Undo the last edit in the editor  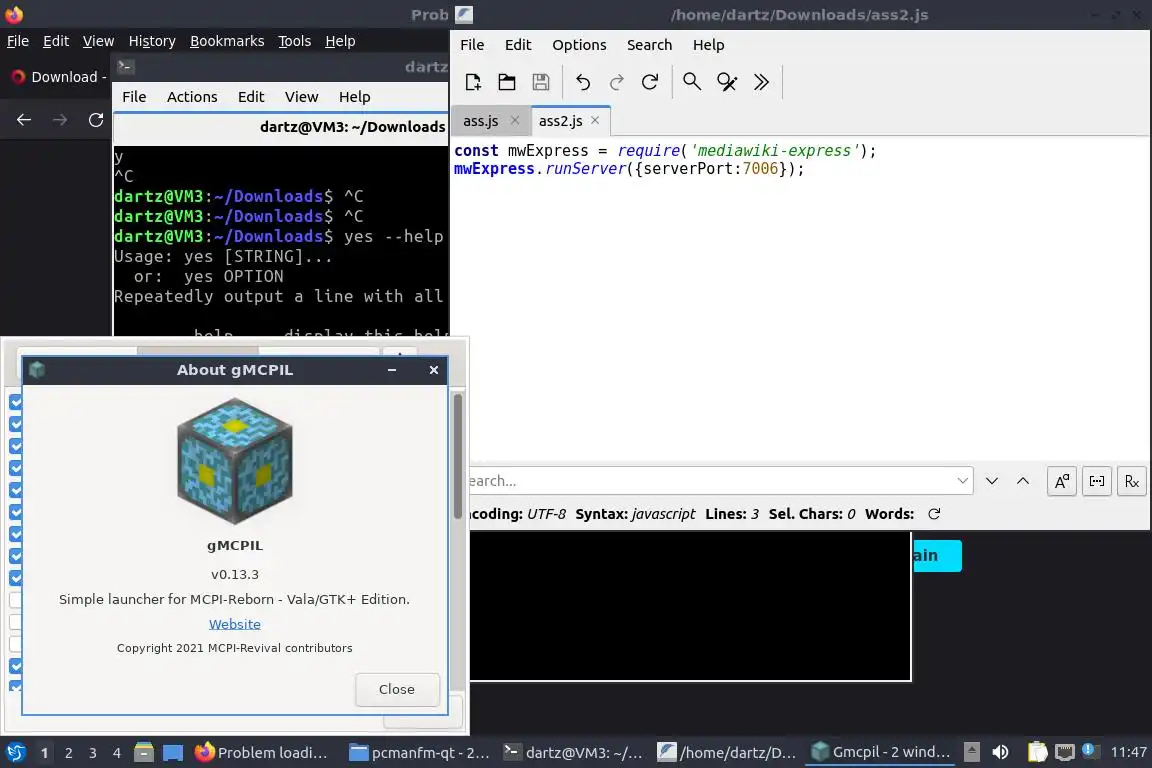click(583, 82)
